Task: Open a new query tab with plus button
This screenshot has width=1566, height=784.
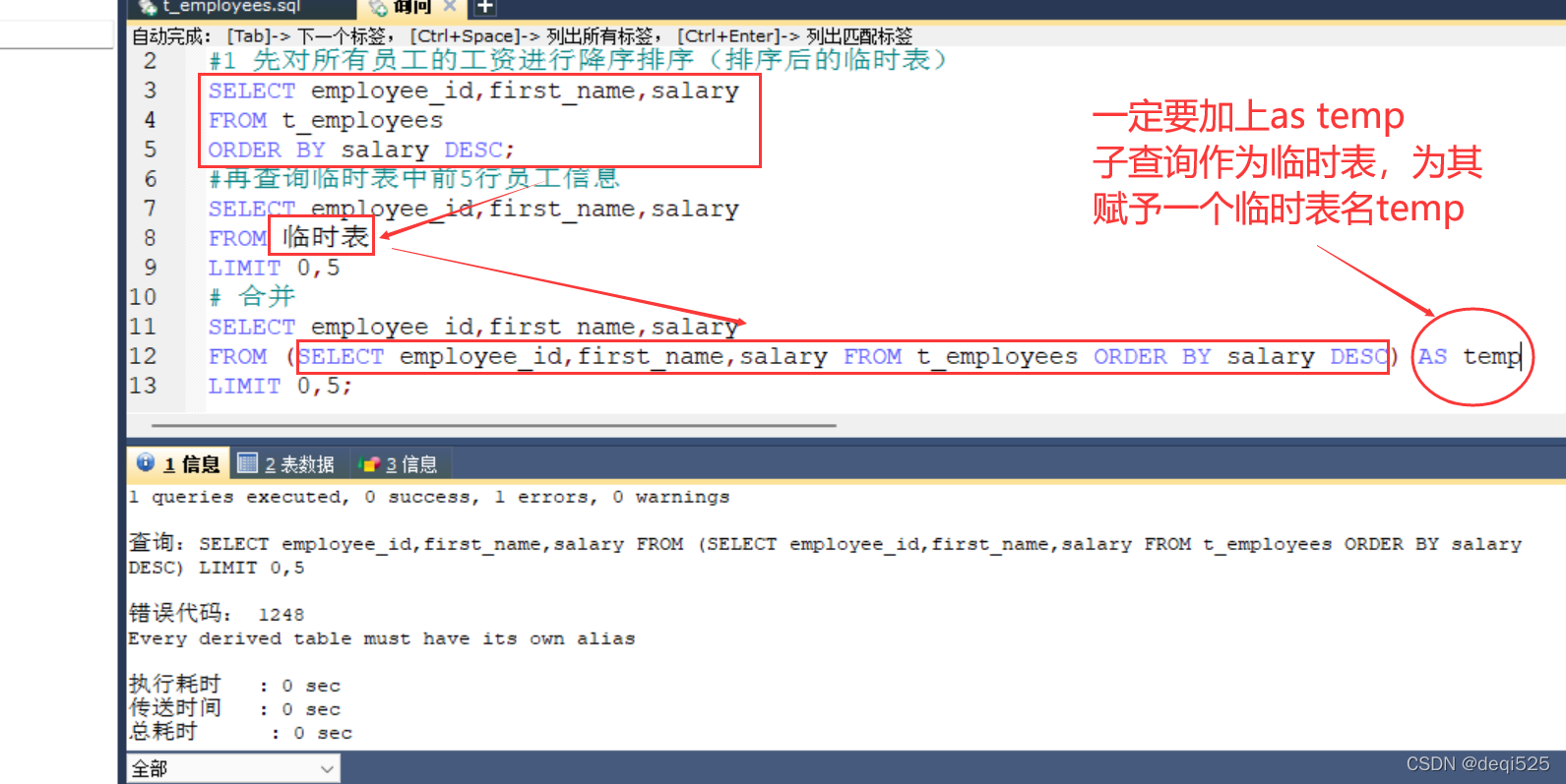Action: pyautogui.click(x=484, y=7)
